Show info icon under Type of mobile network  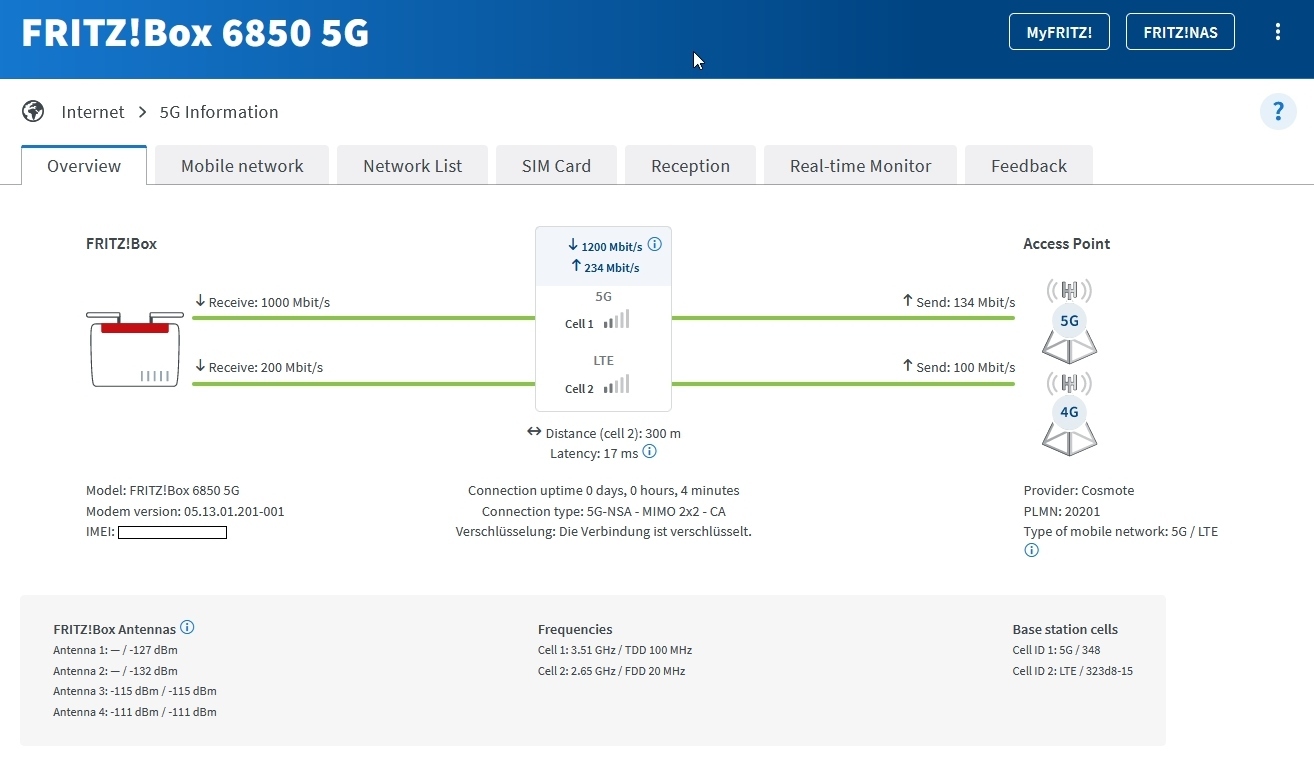(x=1031, y=550)
